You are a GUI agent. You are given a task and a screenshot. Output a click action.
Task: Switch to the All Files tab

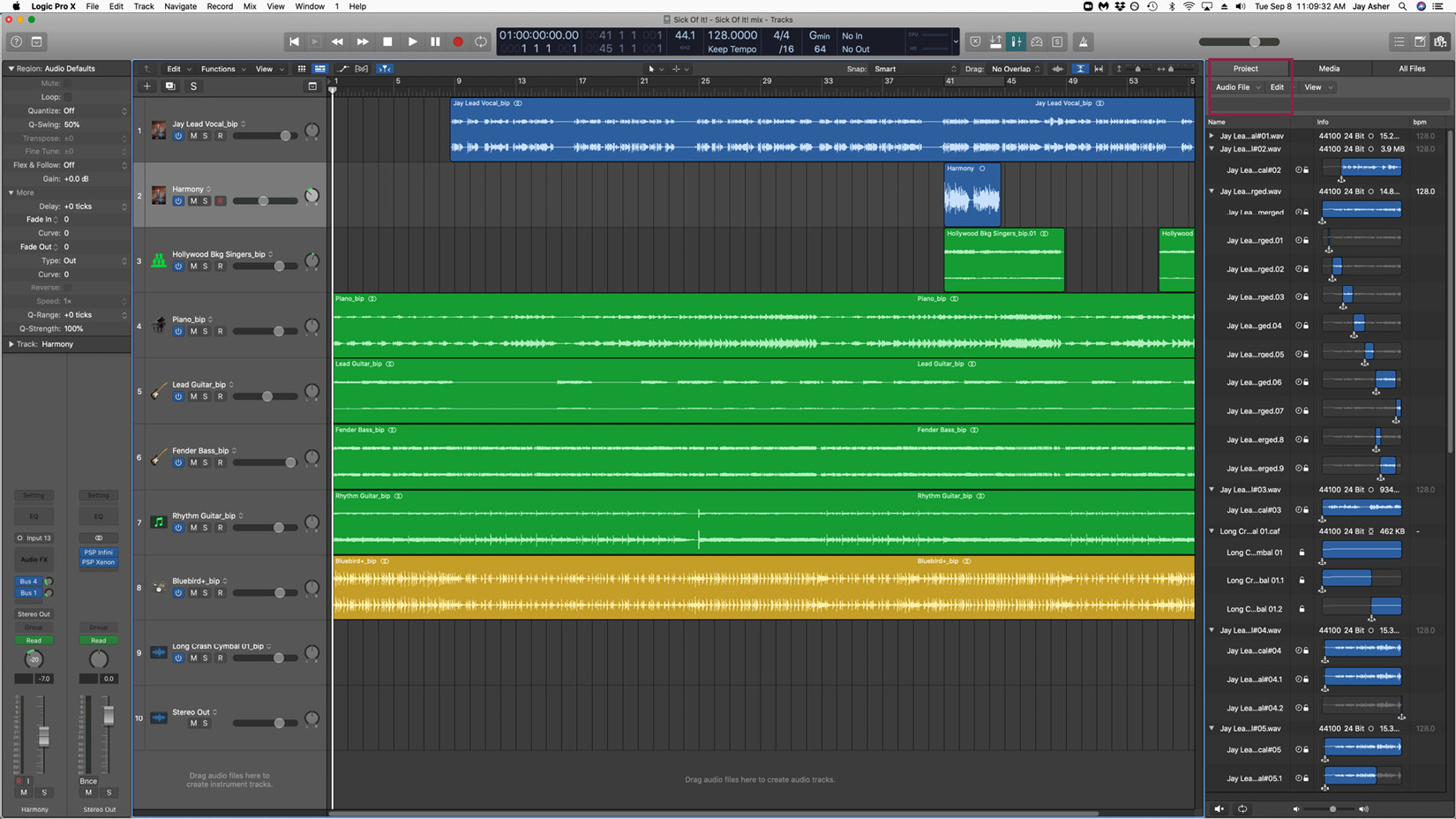coord(1412,68)
